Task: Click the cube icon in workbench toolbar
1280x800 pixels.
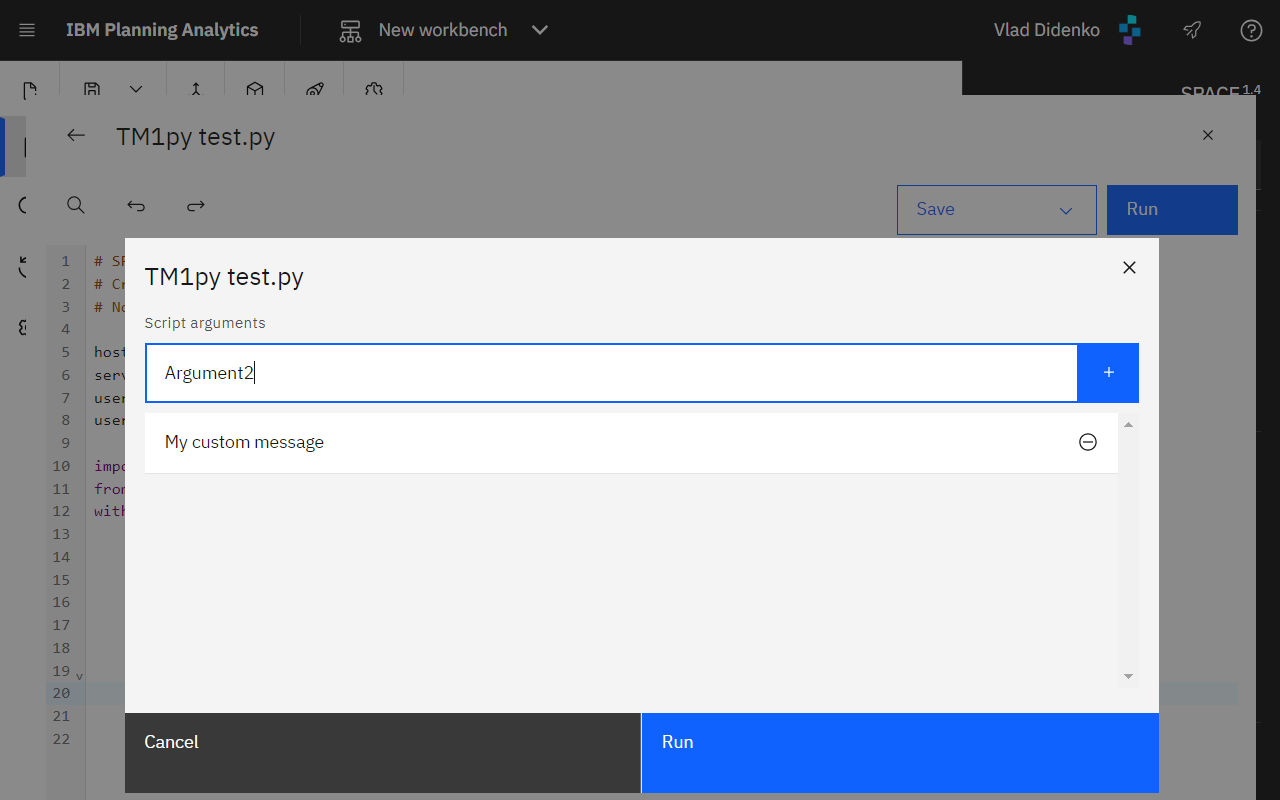Action: point(255,90)
